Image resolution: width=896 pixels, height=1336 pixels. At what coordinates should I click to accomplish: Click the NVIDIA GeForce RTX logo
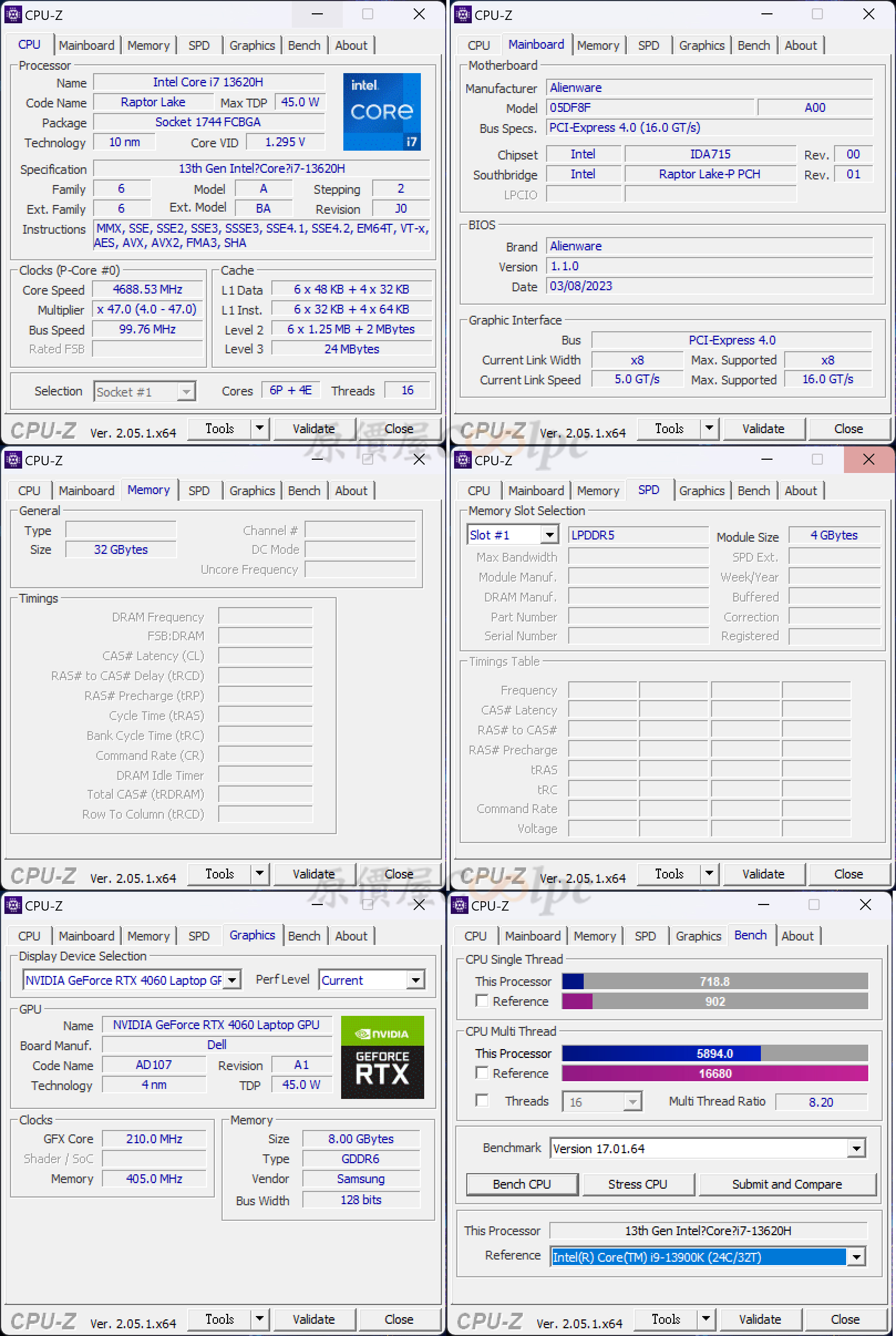(382, 1057)
